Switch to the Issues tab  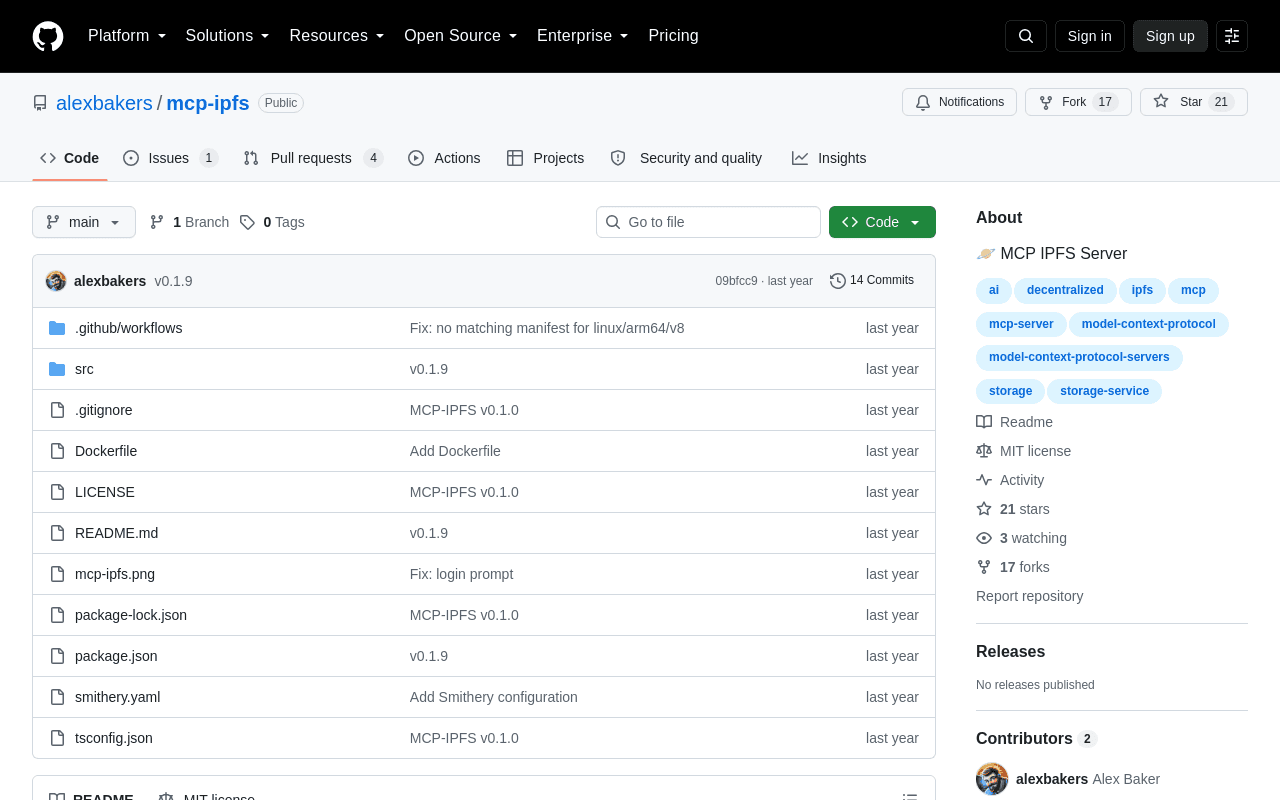[170, 158]
